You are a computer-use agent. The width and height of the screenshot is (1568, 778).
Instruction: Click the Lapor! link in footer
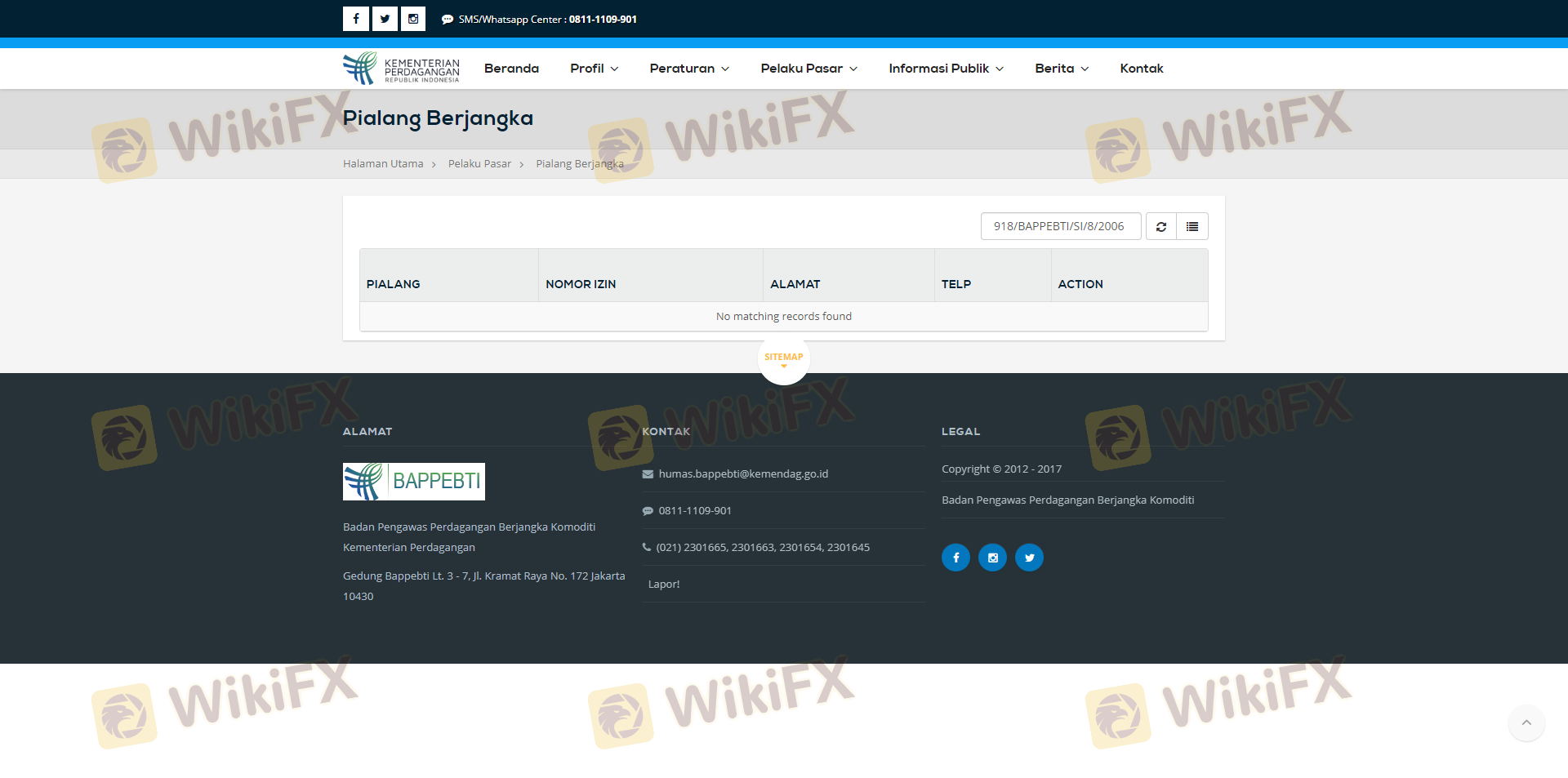[663, 584]
